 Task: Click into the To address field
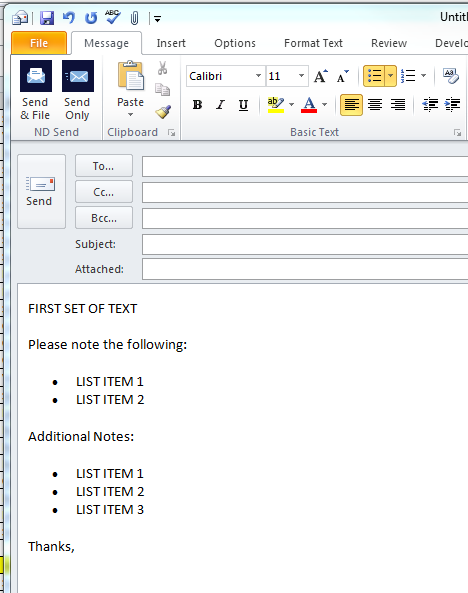coord(305,167)
